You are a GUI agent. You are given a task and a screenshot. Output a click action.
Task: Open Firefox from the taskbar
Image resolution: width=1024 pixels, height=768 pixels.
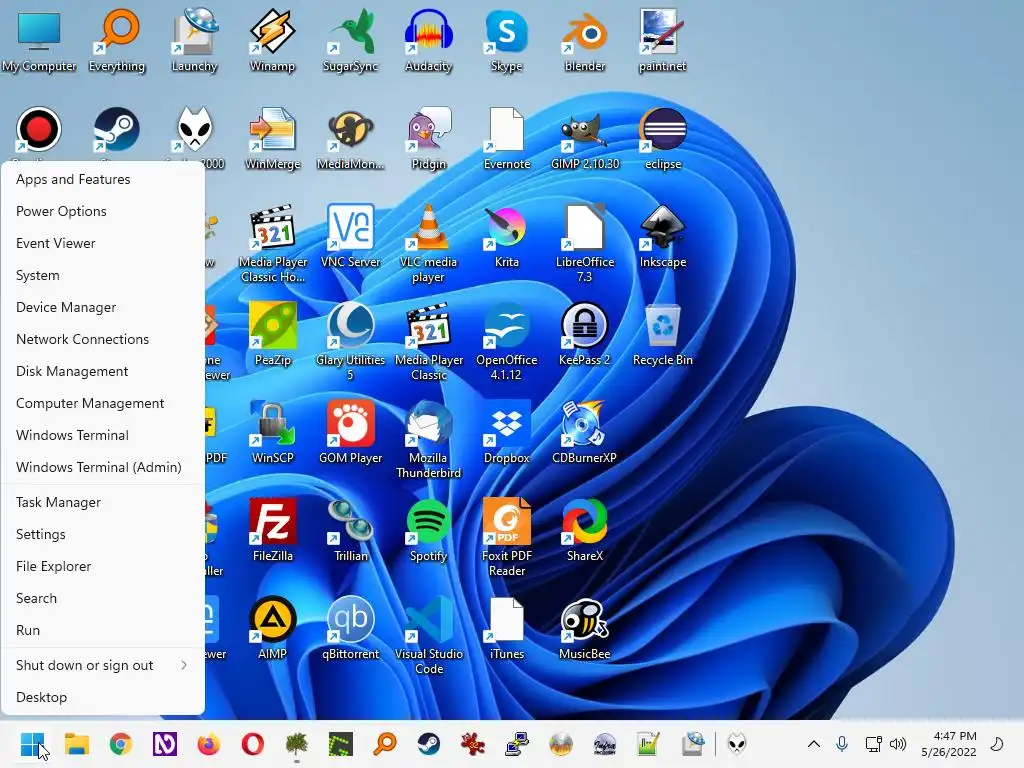tap(209, 744)
